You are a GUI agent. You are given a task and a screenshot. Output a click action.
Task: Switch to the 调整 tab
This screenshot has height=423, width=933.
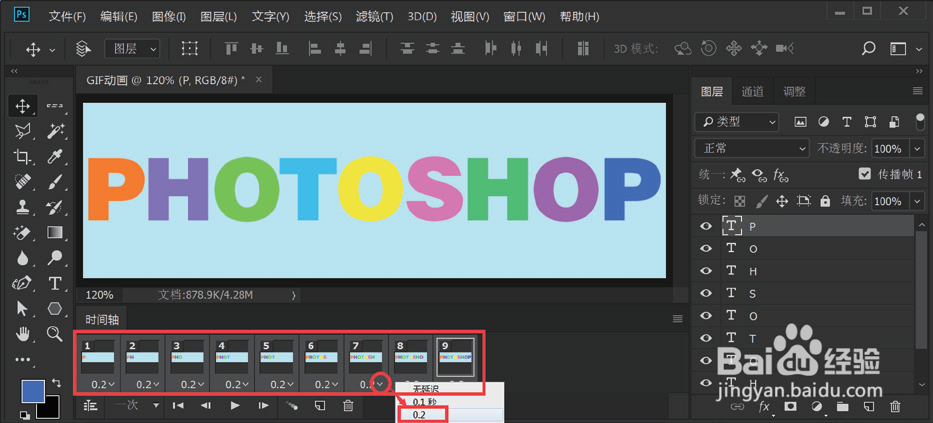tap(794, 92)
